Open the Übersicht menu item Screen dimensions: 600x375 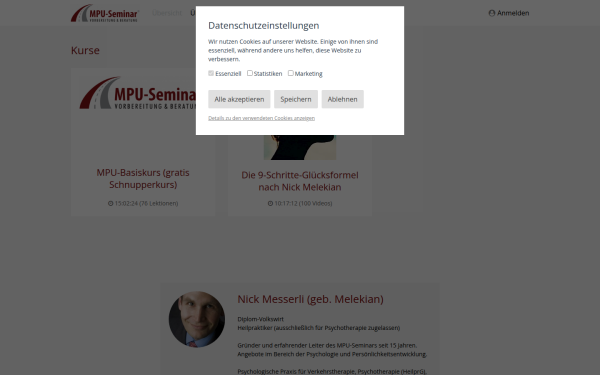tap(167, 13)
